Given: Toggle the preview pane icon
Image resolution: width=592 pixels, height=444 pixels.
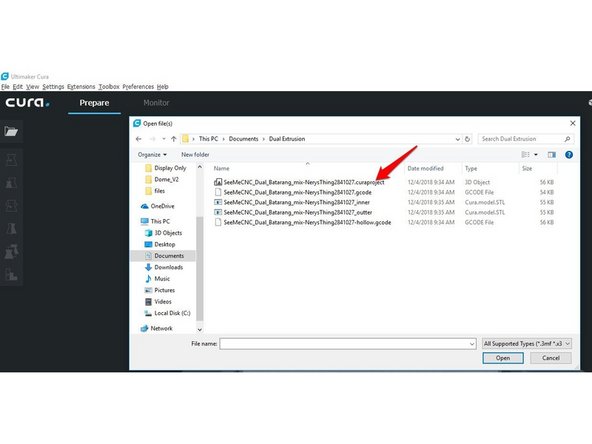Looking at the screenshot, I should [x=552, y=154].
